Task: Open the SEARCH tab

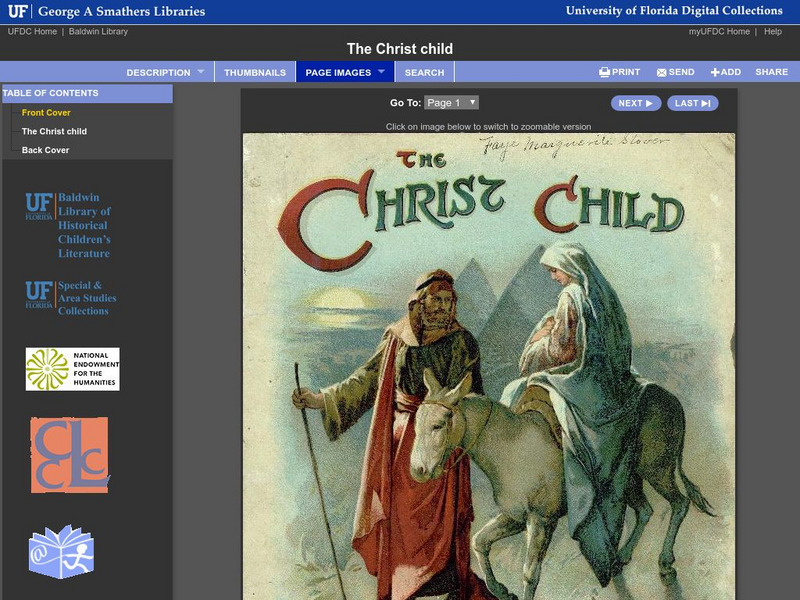Action: point(424,72)
